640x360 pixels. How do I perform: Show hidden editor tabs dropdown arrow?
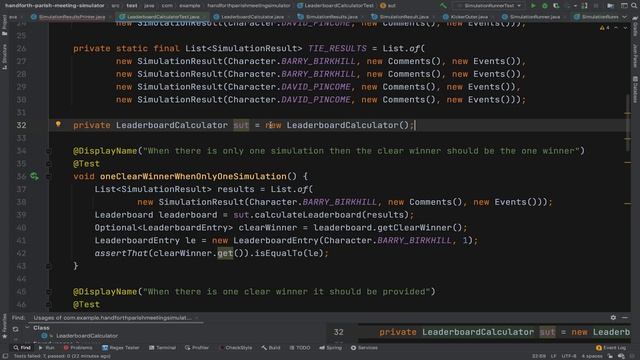[x=624, y=17]
